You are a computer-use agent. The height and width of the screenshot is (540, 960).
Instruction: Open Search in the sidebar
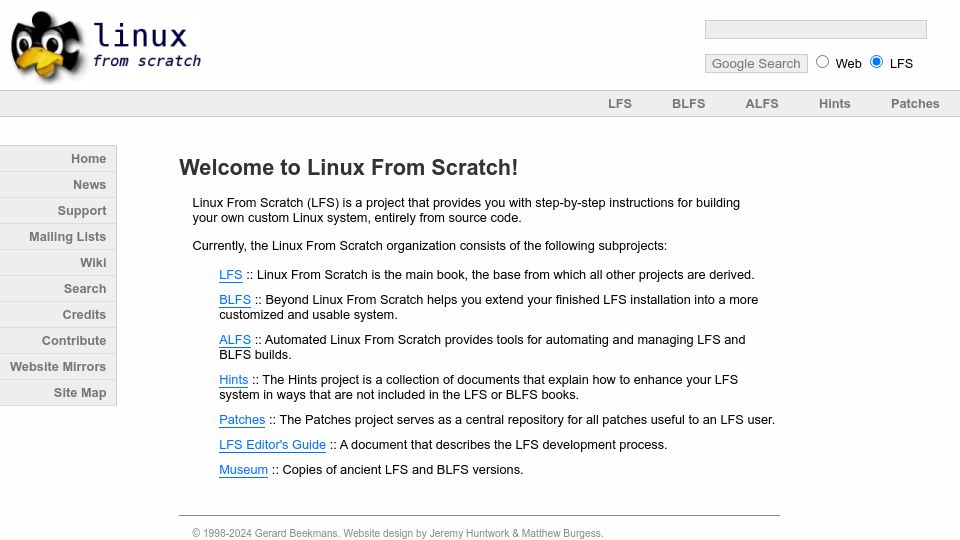tap(58, 289)
